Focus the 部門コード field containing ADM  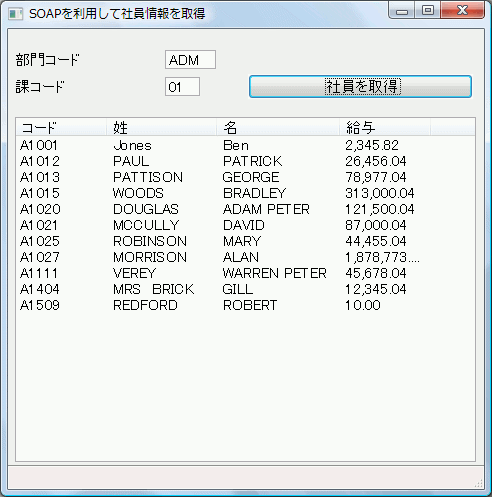(x=190, y=60)
